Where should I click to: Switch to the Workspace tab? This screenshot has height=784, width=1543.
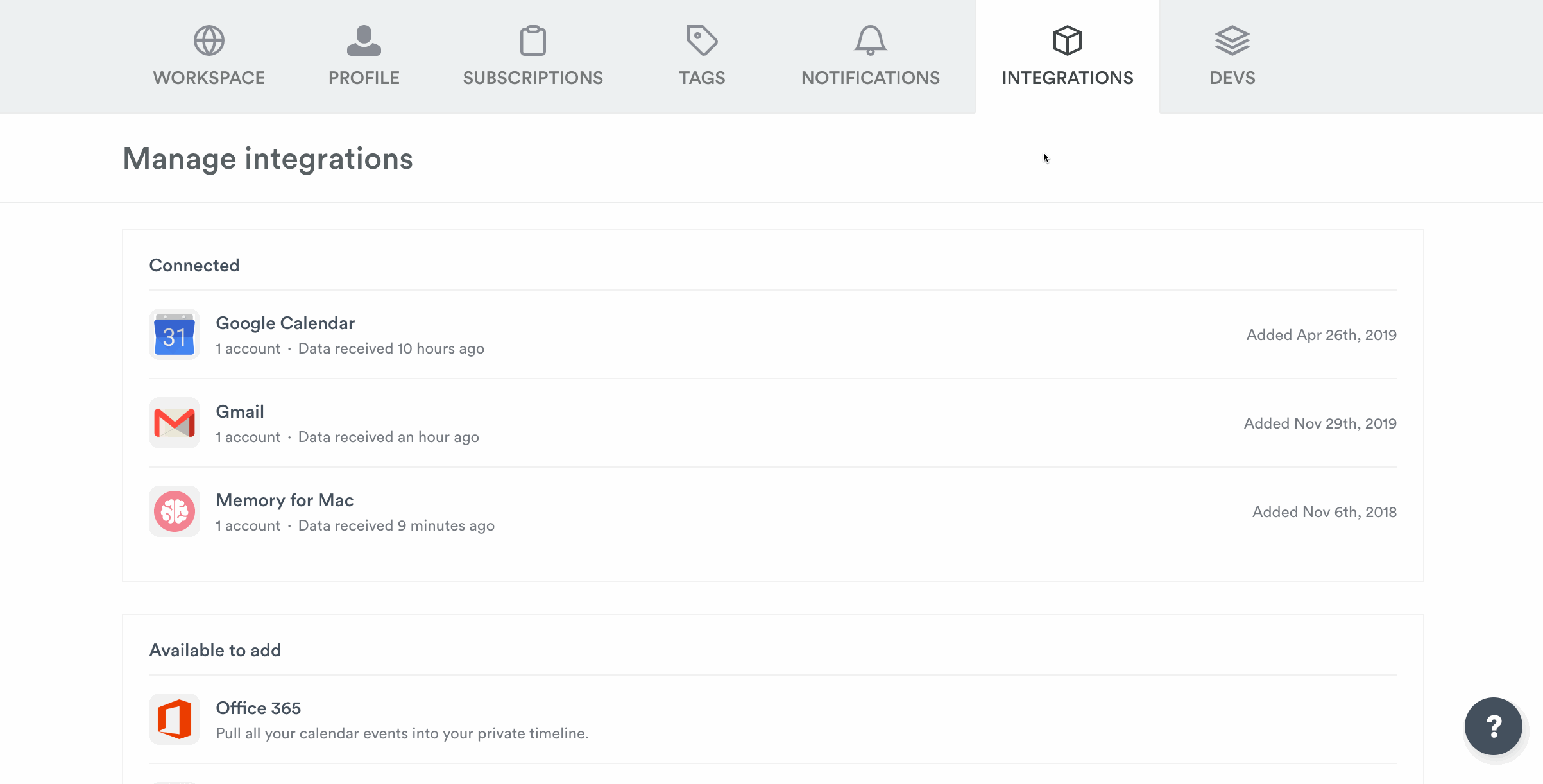[209, 58]
